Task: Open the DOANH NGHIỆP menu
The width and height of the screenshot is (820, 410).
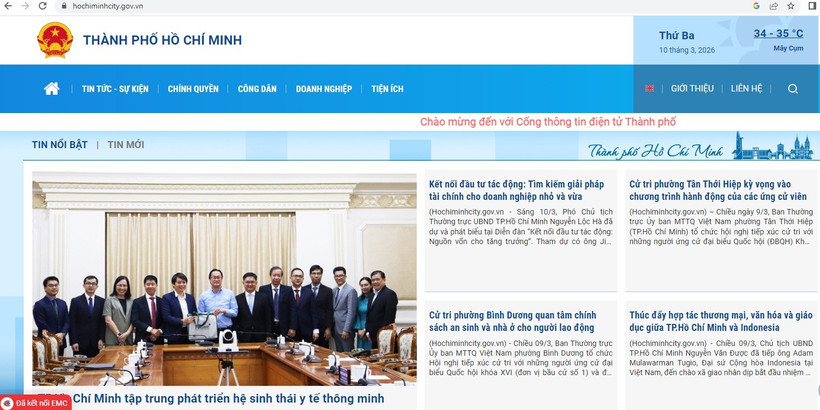Action: [324, 89]
